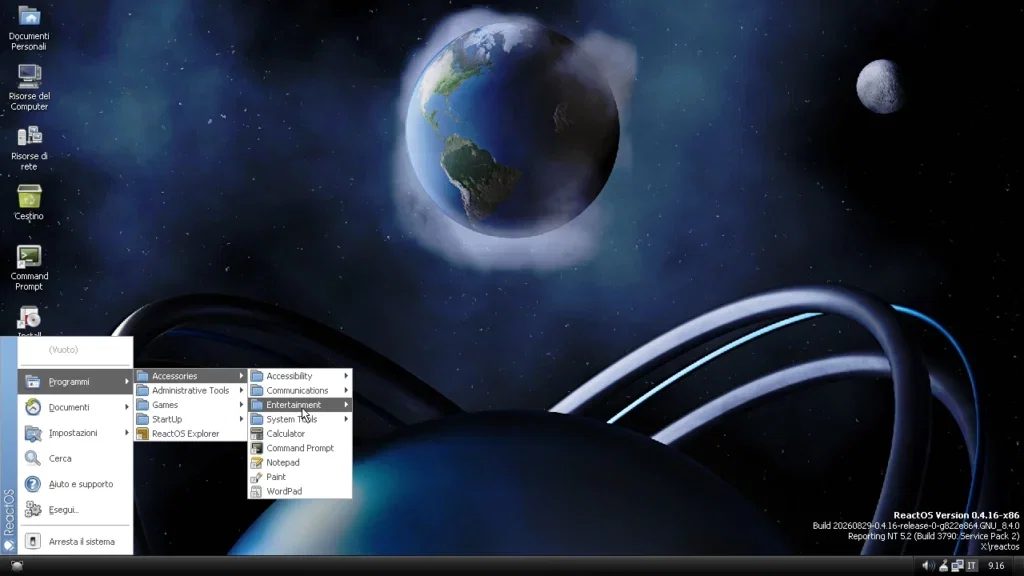Click the safely remove hardware tray icon

(944, 566)
